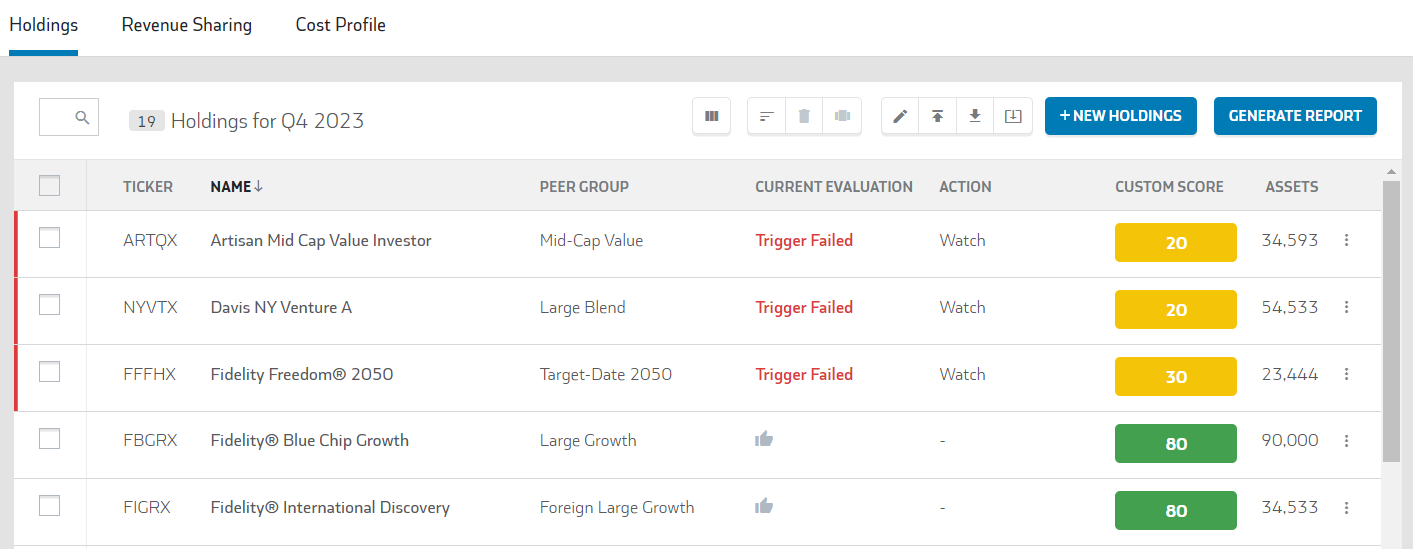Toggle the select-all header checkbox
This screenshot has width=1413, height=549.
point(49,185)
